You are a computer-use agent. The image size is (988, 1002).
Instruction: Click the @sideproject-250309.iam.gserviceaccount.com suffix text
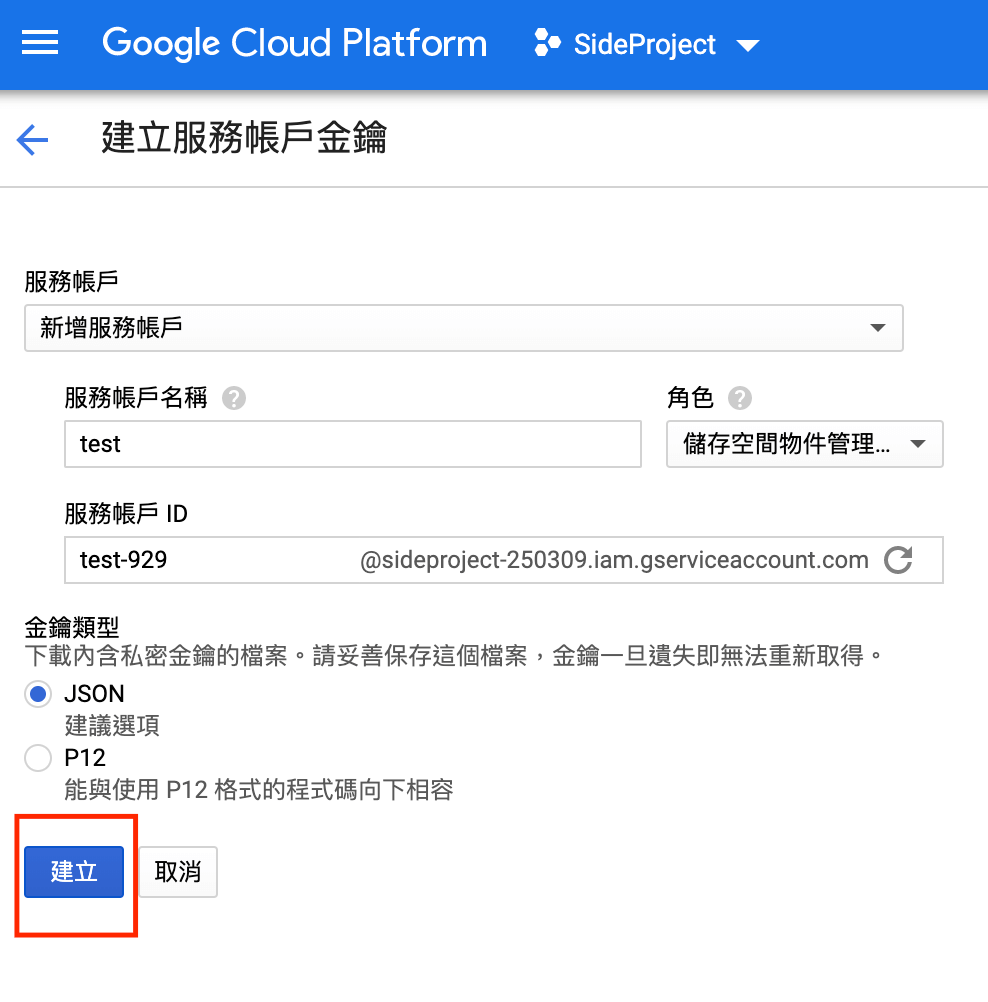tap(614, 560)
